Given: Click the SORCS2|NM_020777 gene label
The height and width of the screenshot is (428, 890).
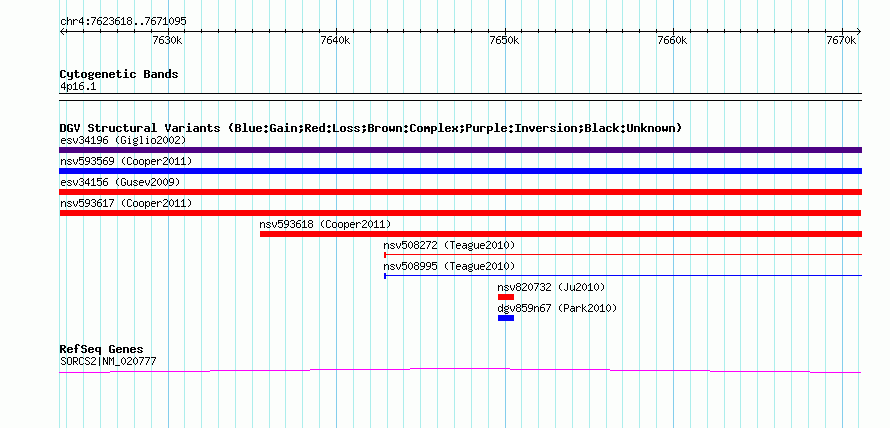Looking at the screenshot, I should [x=108, y=361].
